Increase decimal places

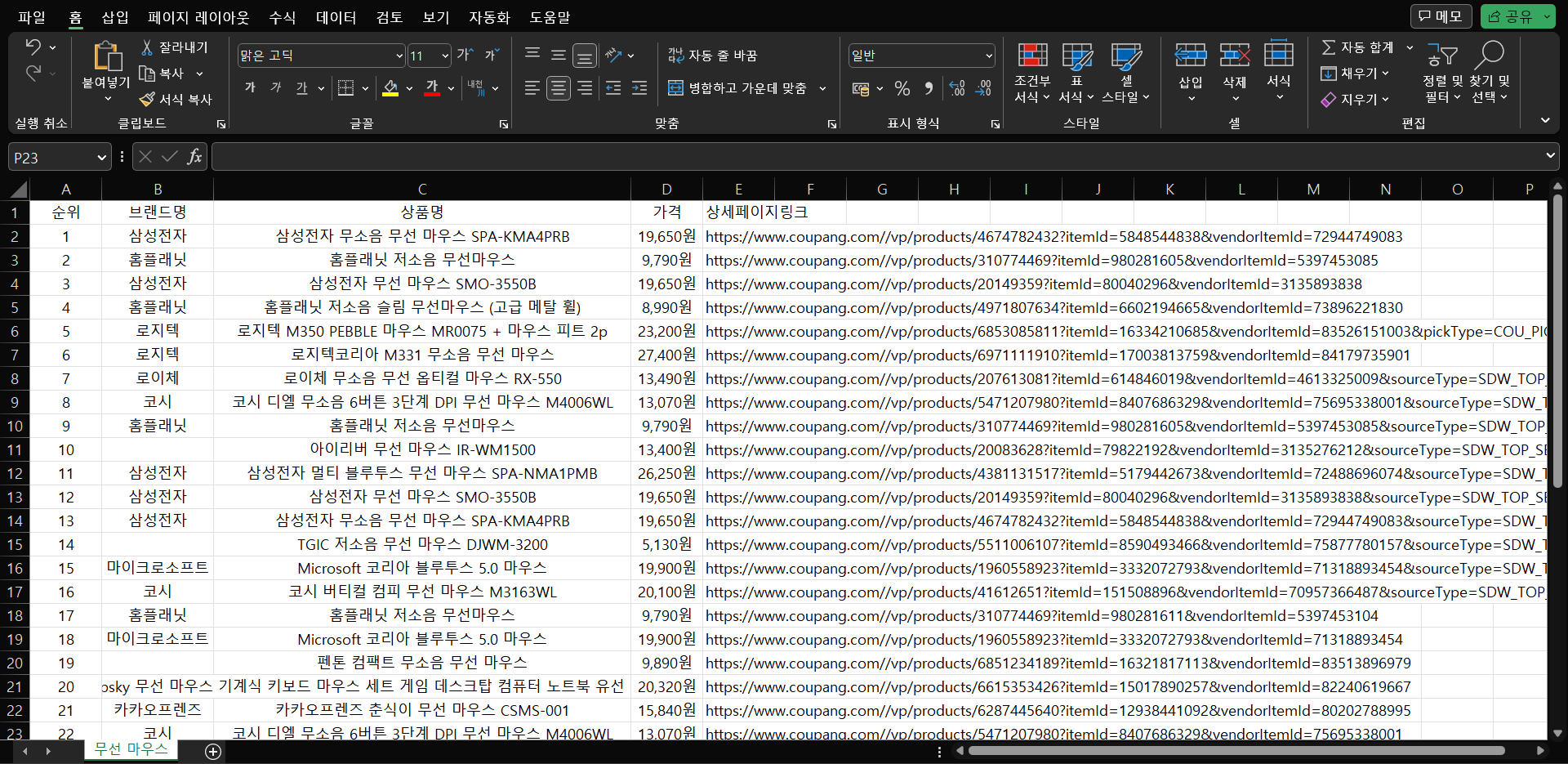click(x=957, y=87)
